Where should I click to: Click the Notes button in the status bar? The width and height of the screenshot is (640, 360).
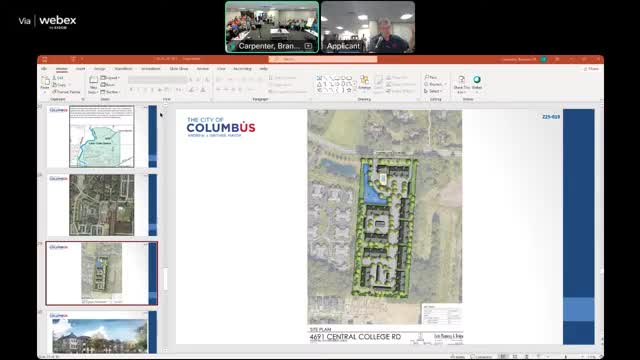458,357
